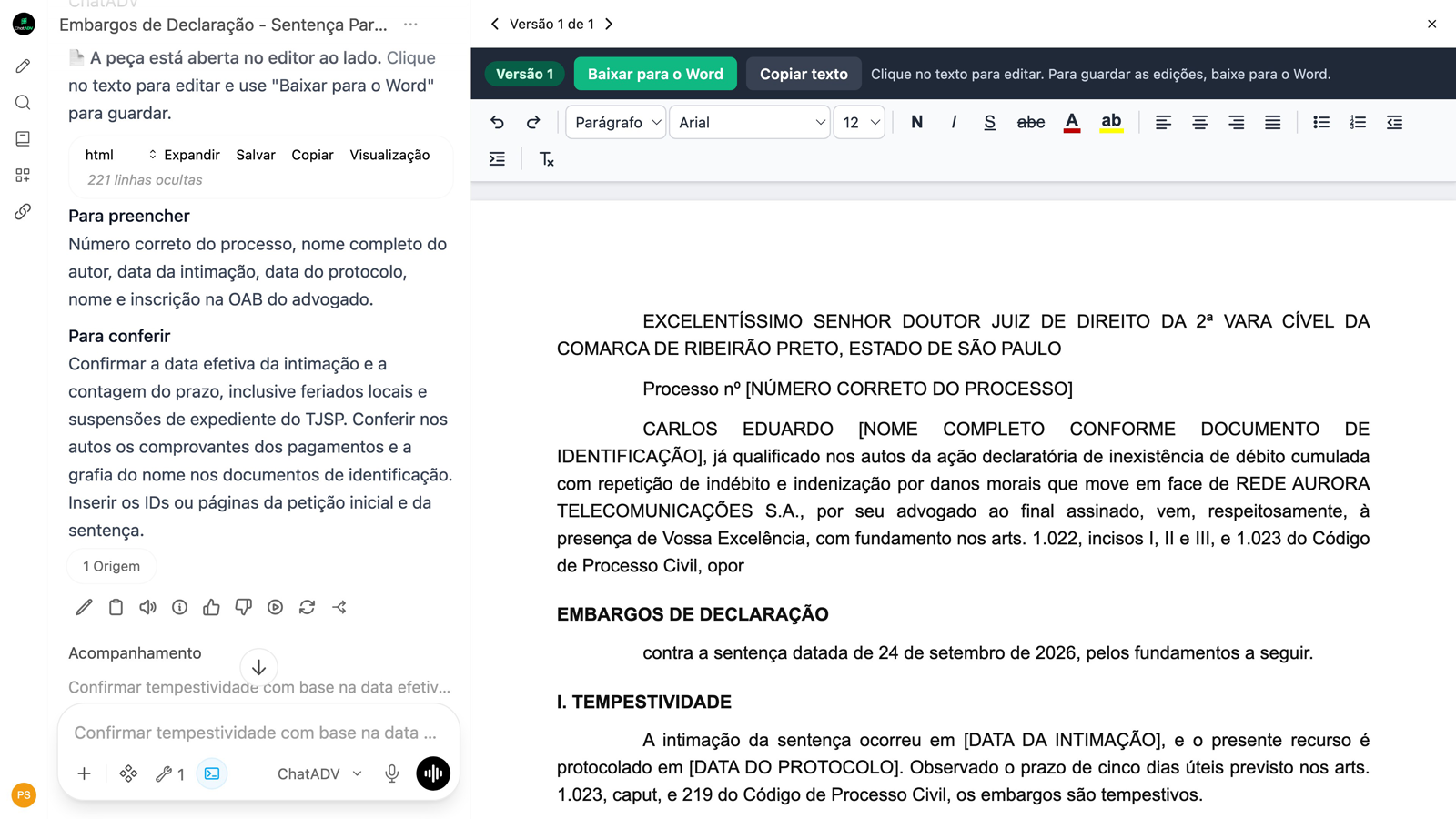Screen dimensions: 1456x819
Task: Toggle underline (S) formatting
Action: pos(990,122)
